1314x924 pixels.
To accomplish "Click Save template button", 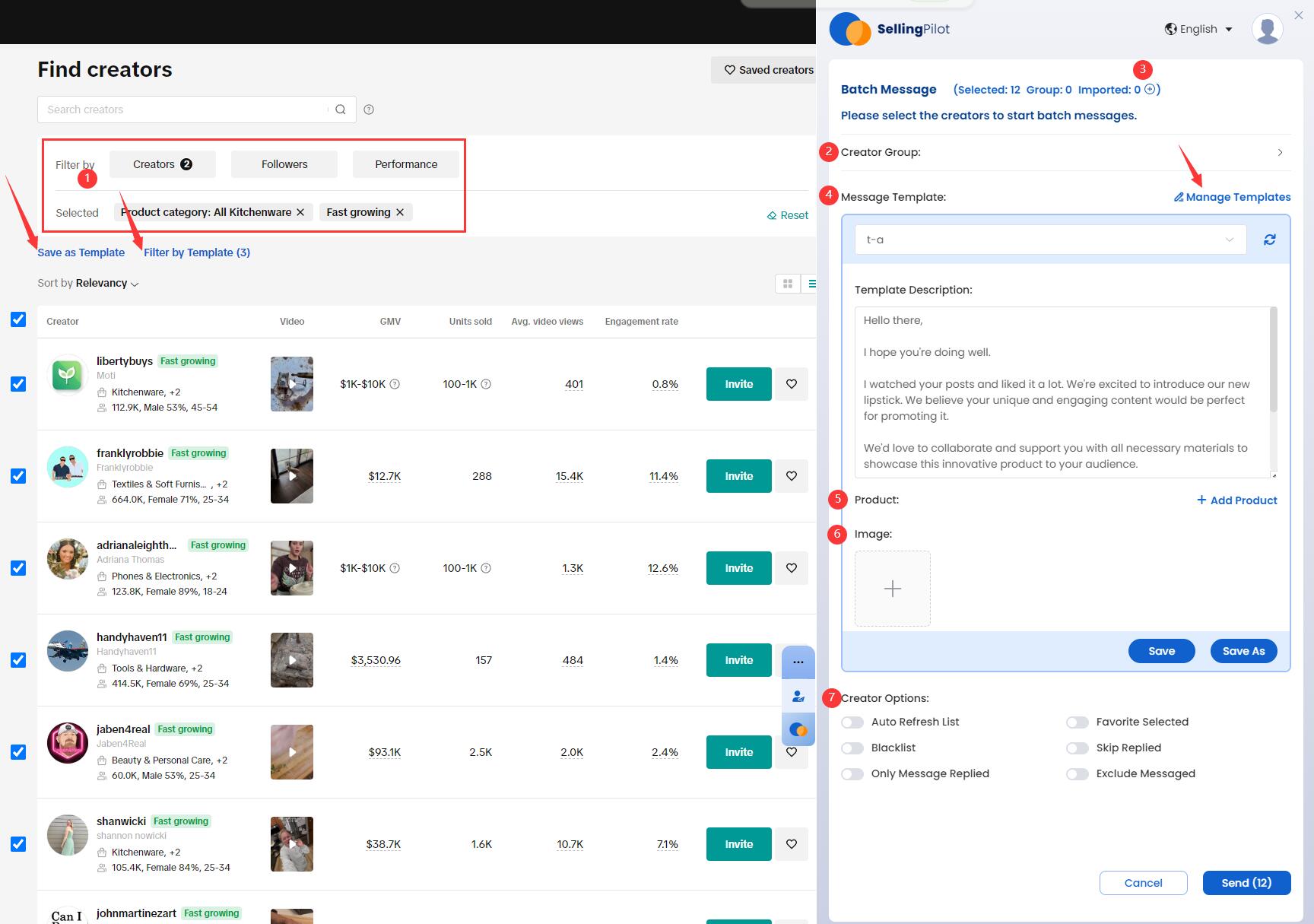I will point(1161,651).
